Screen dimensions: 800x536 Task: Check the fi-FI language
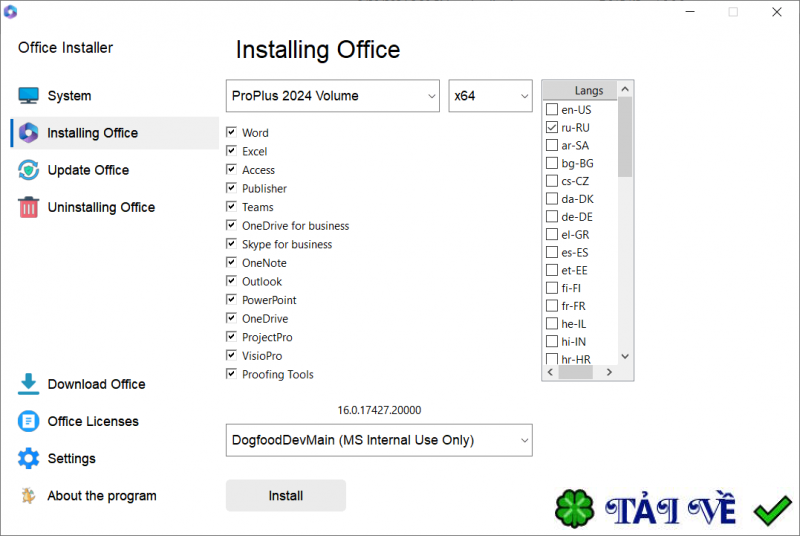(x=552, y=288)
